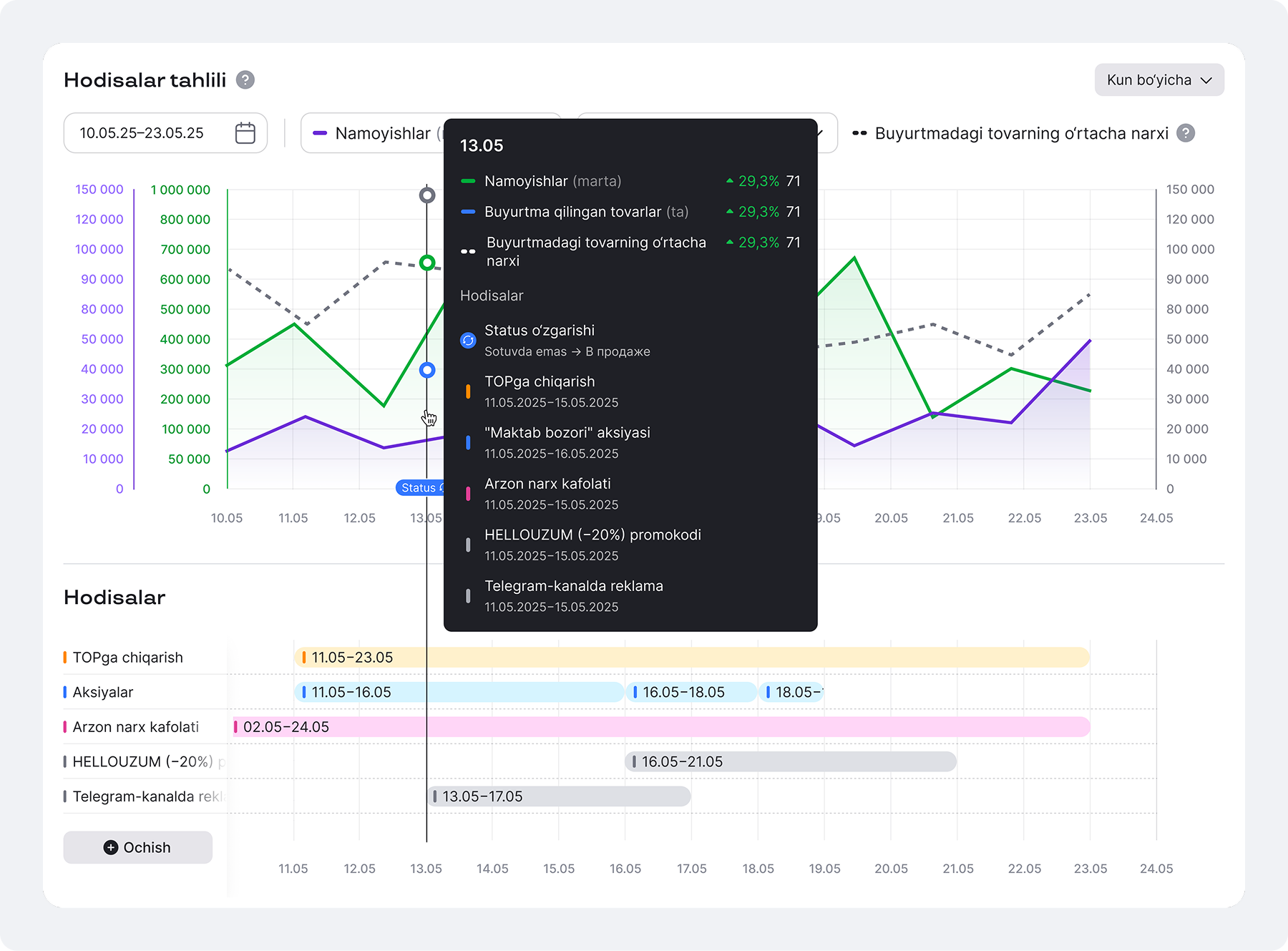
Task: Click the plus icon on Ochish button
Action: [110, 847]
